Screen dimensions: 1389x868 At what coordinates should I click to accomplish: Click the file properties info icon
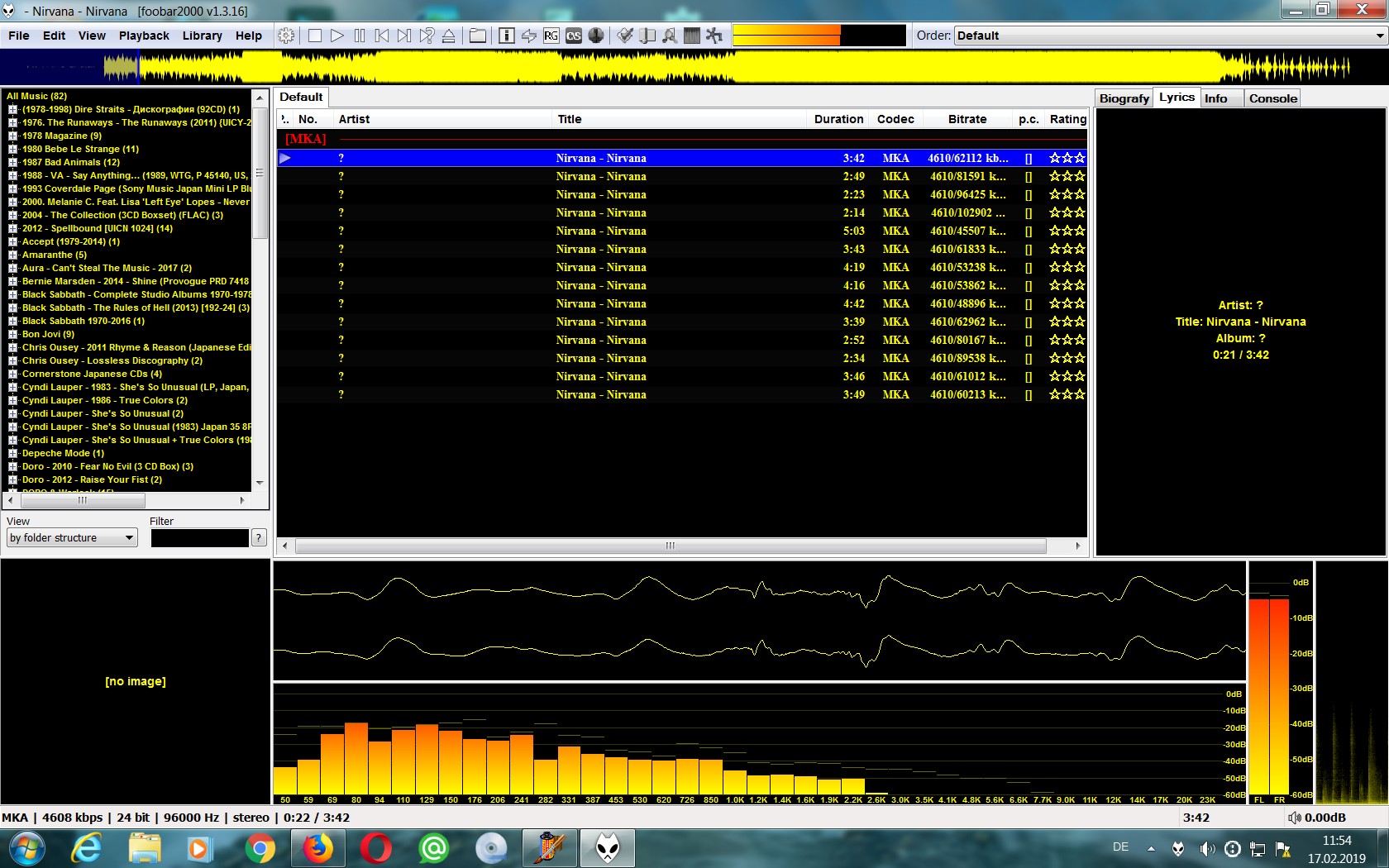coord(507,36)
